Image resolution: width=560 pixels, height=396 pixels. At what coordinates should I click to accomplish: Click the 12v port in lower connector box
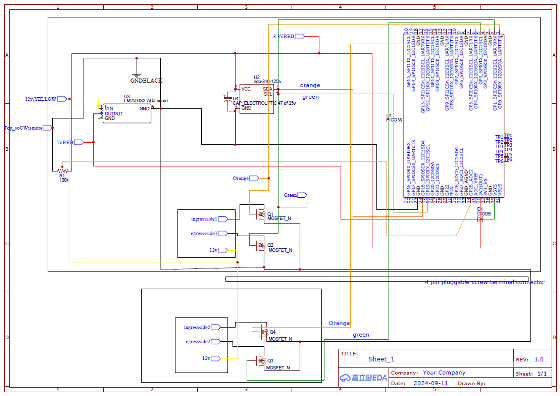(216, 358)
